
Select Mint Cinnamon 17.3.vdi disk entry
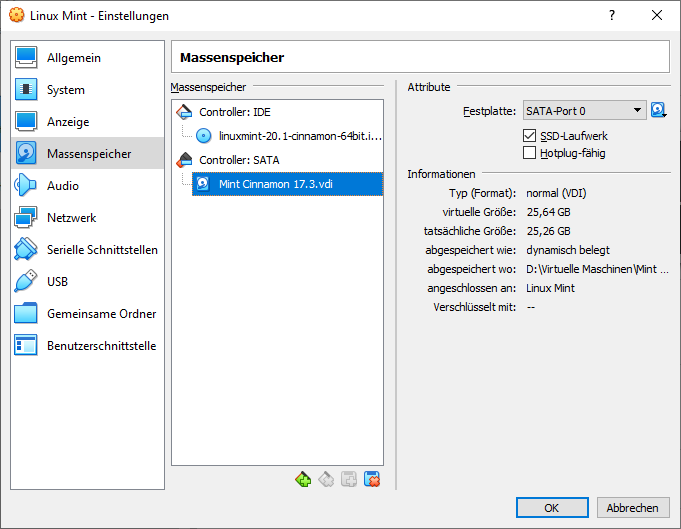pyautogui.click(x=287, y=184)
